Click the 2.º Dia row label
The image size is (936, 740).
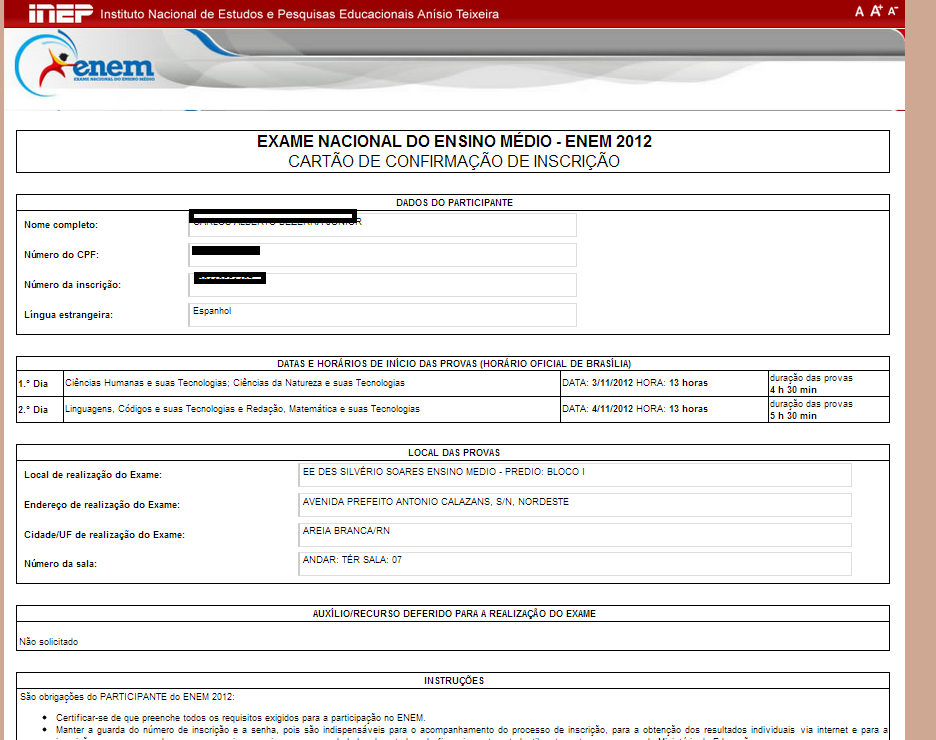coord(33,410)
